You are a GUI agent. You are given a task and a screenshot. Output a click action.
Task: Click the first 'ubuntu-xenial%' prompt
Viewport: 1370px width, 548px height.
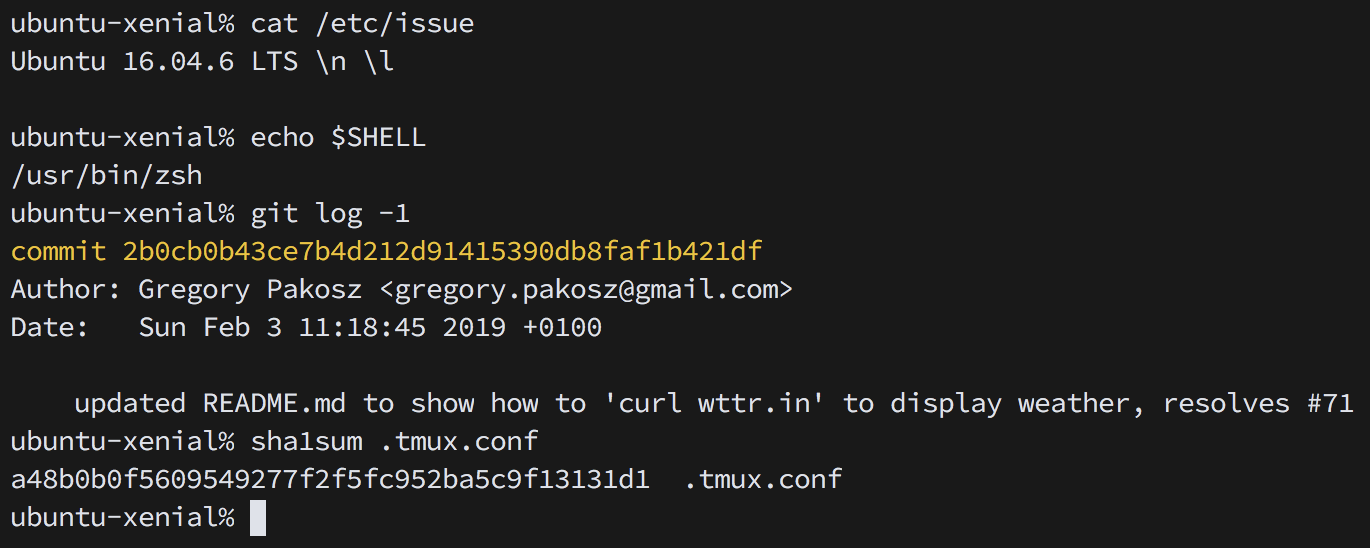tap(122, 23)
